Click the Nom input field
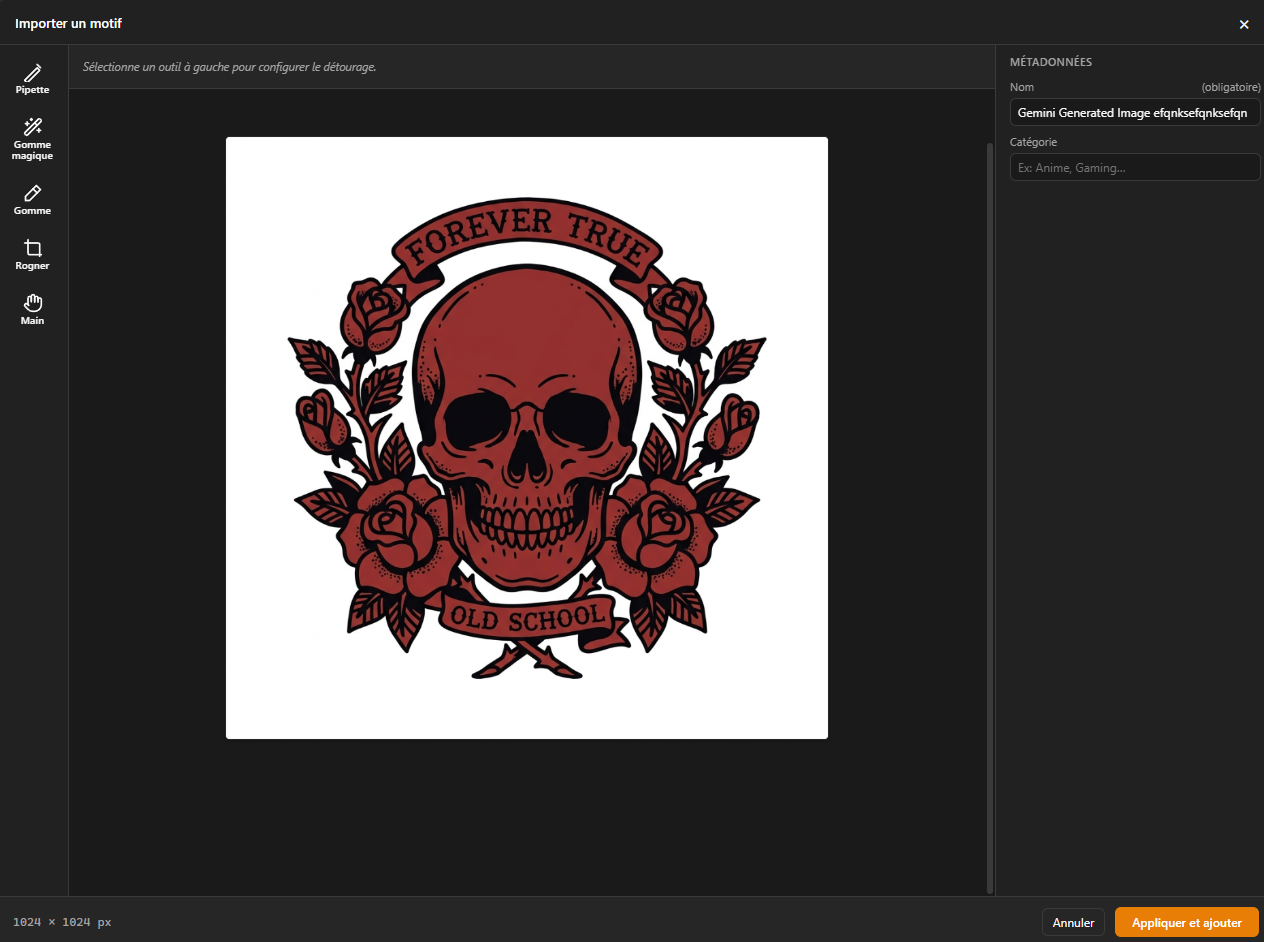 [x=1135, y=113]
